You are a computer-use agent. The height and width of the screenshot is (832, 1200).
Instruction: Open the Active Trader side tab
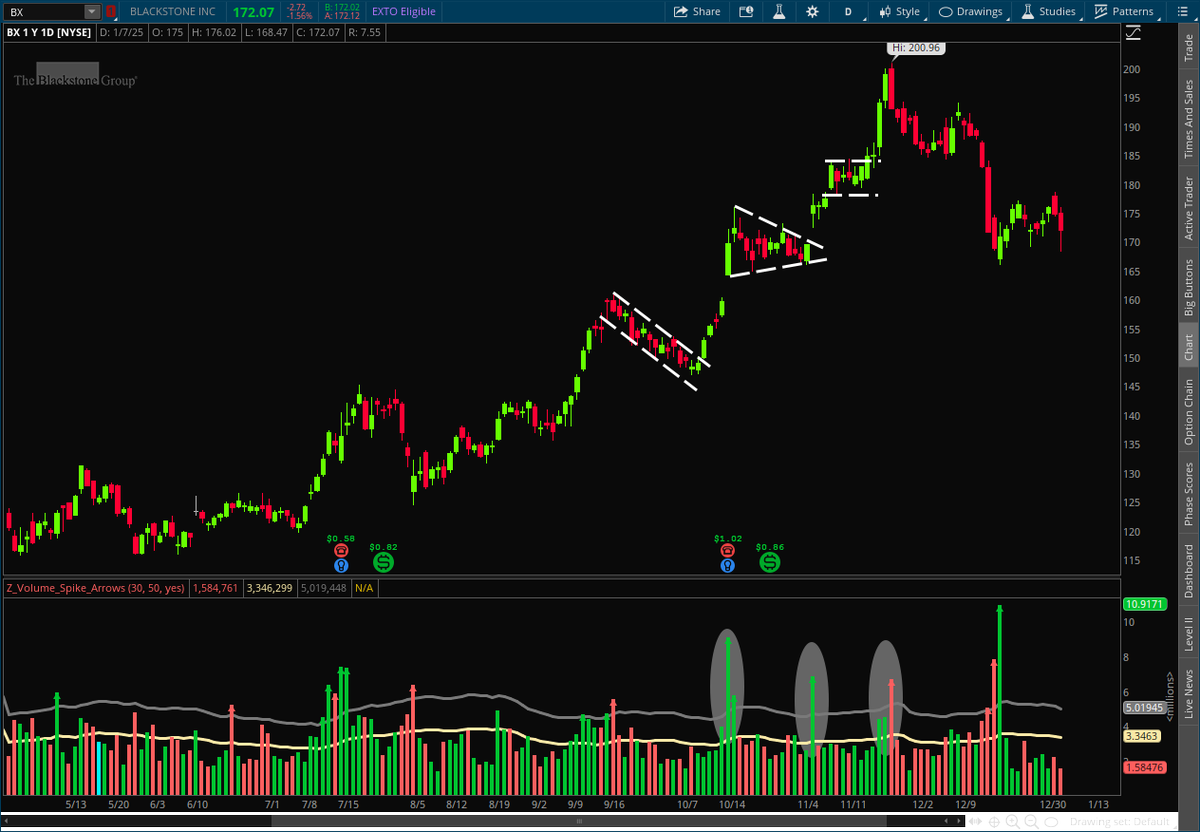[1188, 208]
